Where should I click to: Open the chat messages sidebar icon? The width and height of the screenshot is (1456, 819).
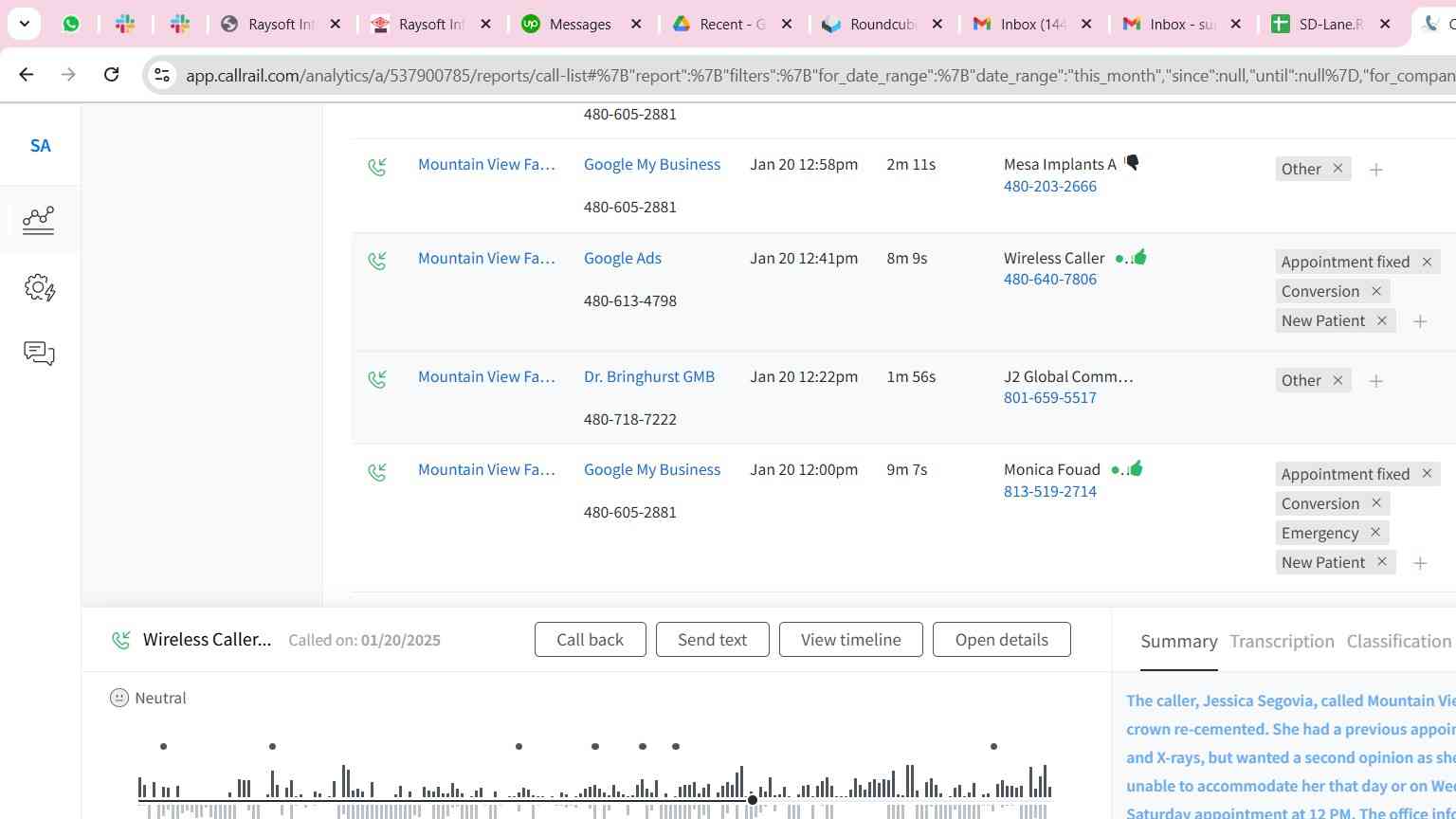[39, 354]
